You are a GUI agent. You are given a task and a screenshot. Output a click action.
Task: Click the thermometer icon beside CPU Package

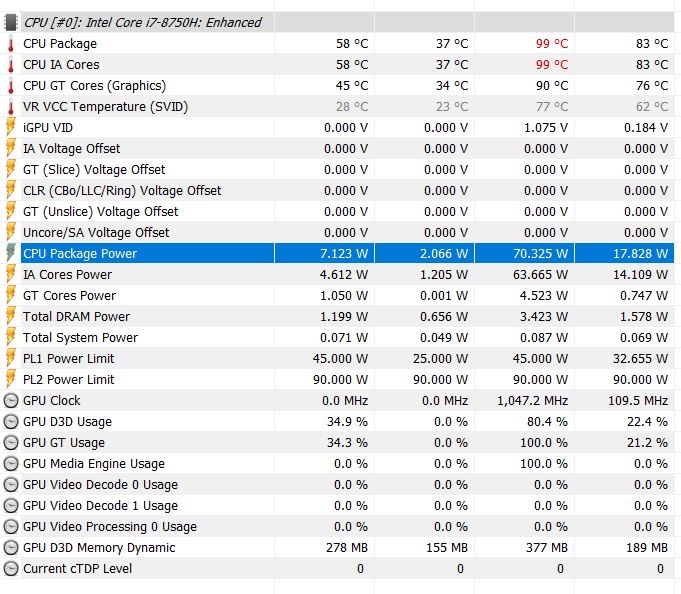[x=11, y=44]
